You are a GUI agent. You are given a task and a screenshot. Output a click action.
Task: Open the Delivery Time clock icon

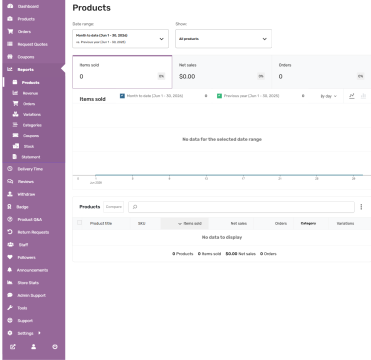point(10,169)
